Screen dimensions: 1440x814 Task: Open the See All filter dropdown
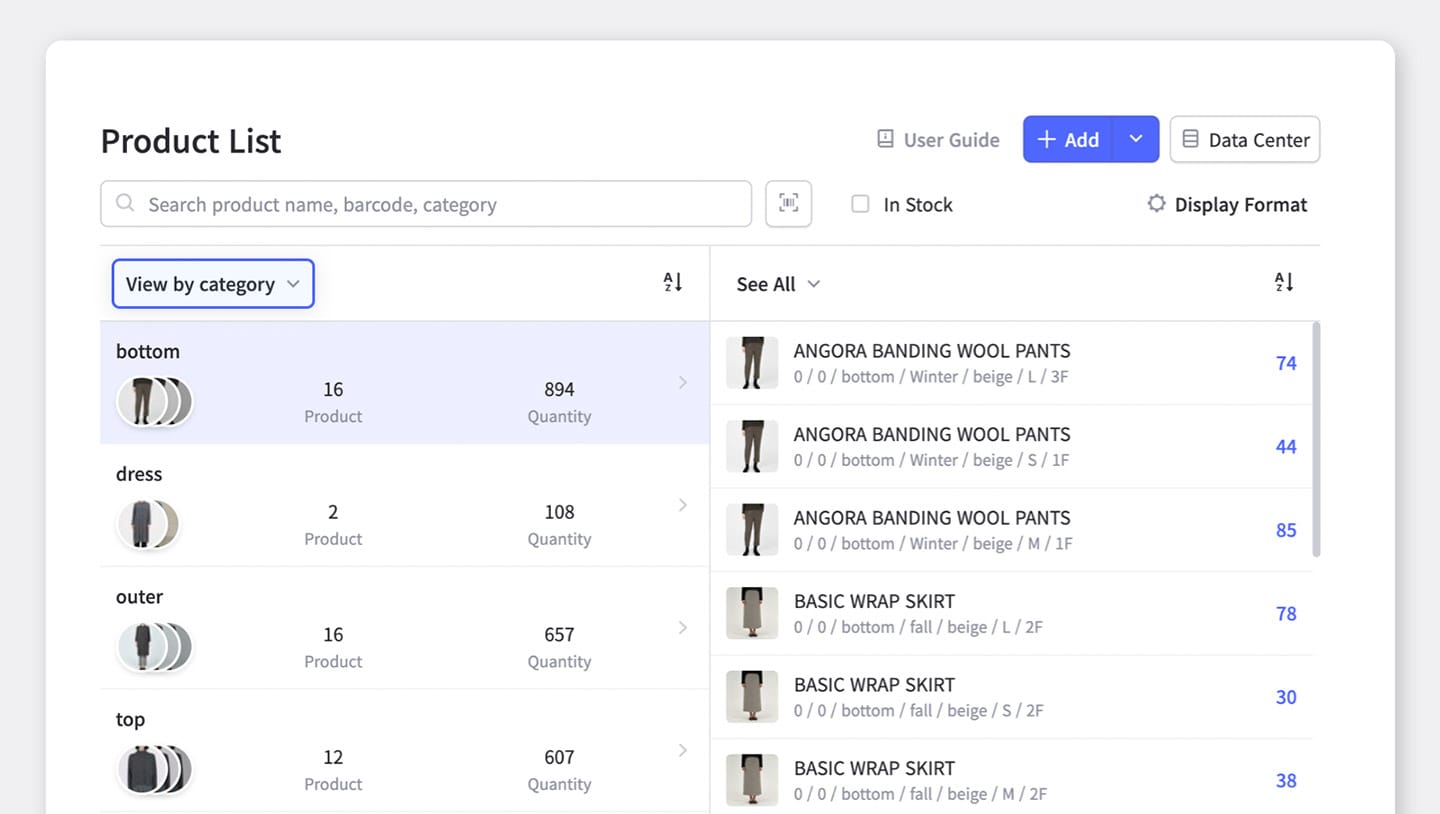pyautogui.click(x=777, y=284)
